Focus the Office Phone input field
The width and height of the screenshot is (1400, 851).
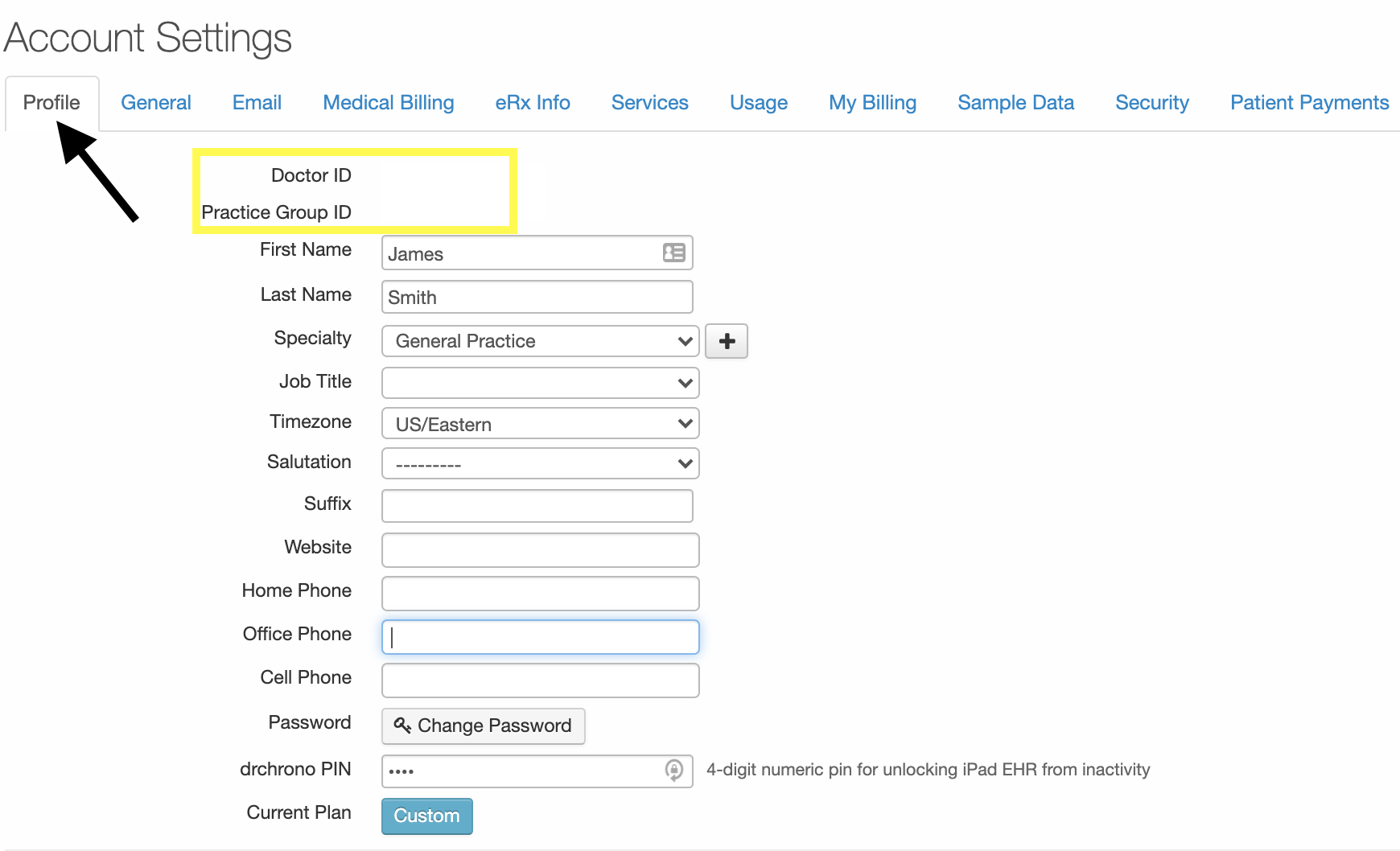(x=540, y=636)
